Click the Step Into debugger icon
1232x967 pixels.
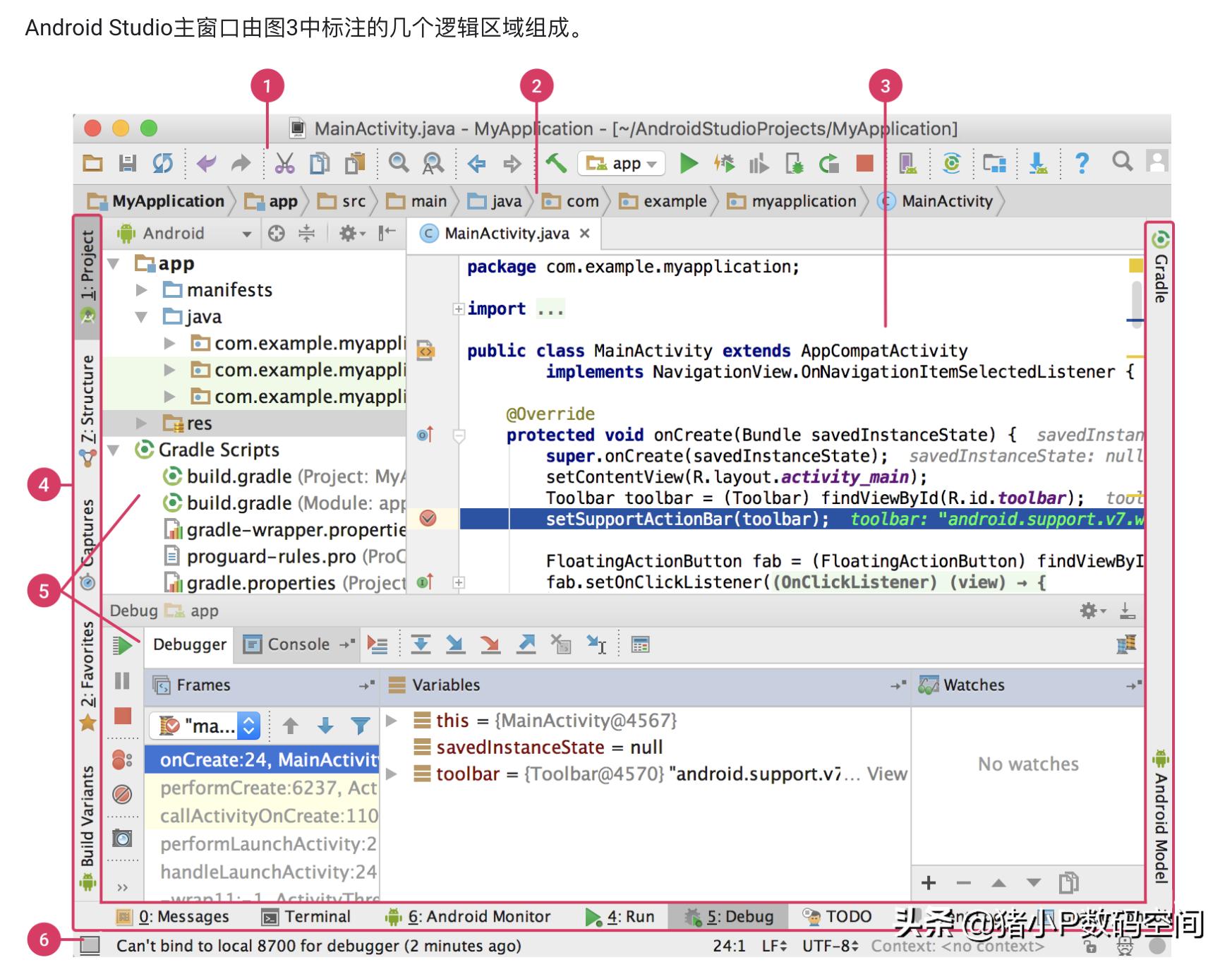click(455, 644)
